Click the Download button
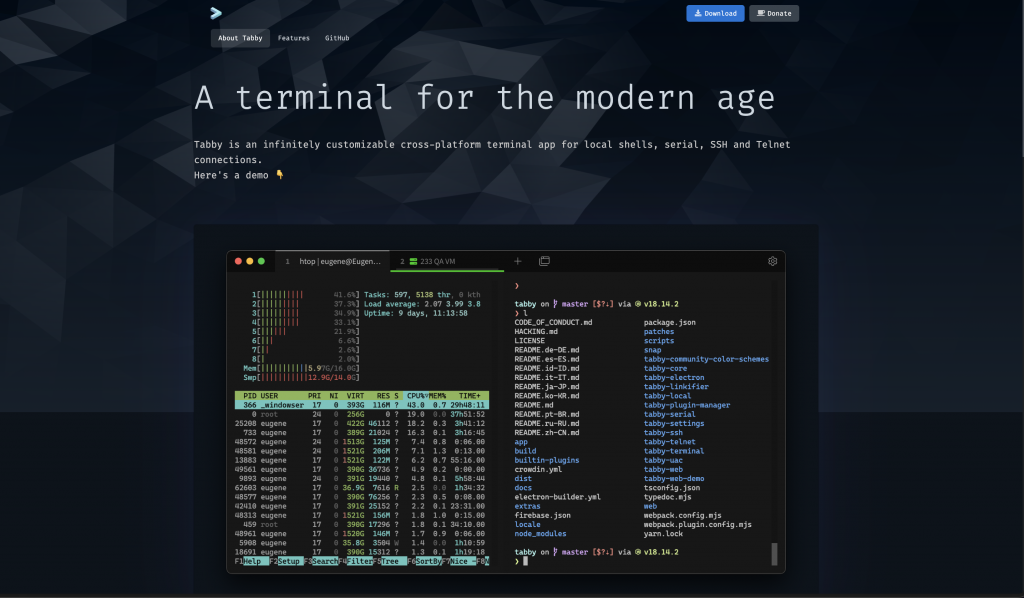Screen dimensions: 1024x598 point(715,13)
